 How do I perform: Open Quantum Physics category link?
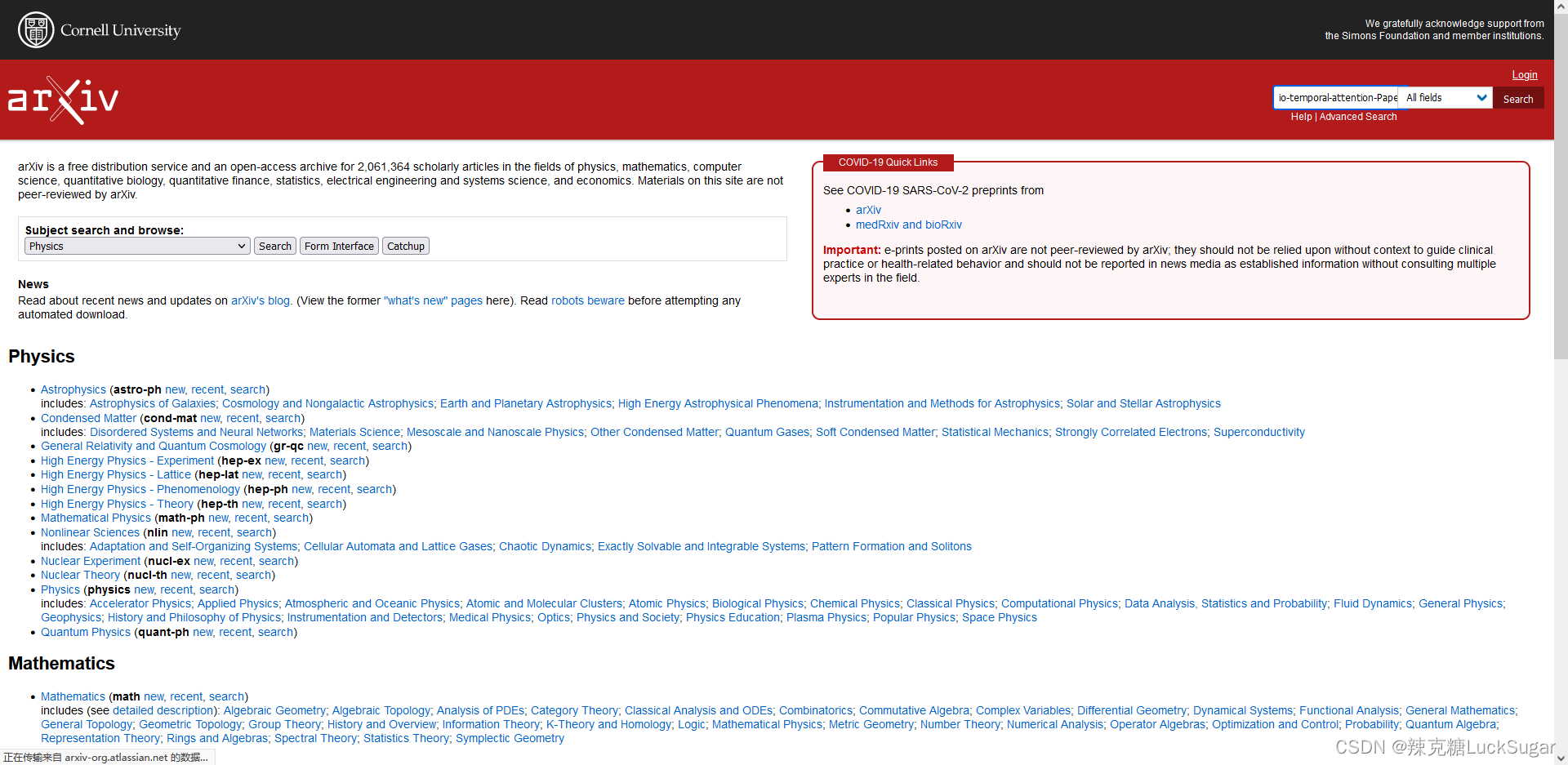tap(86, 632)
